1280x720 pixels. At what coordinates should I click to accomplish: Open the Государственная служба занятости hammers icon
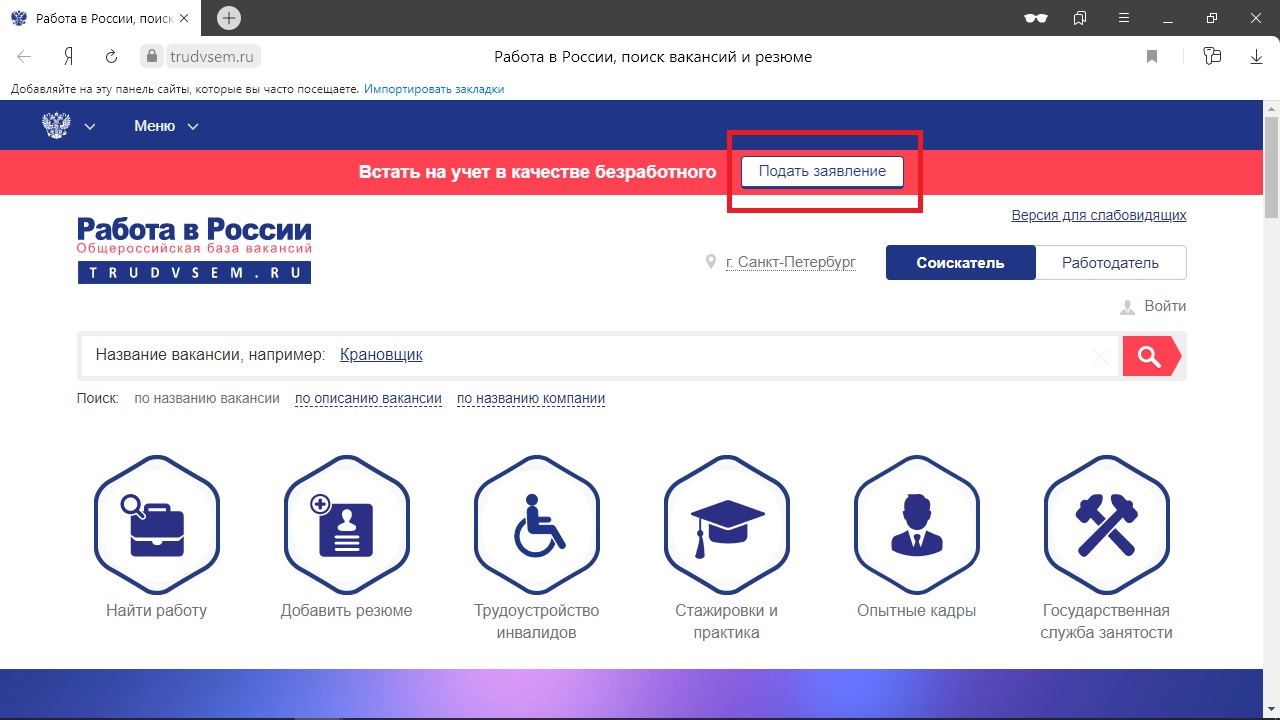point(1106,525)
